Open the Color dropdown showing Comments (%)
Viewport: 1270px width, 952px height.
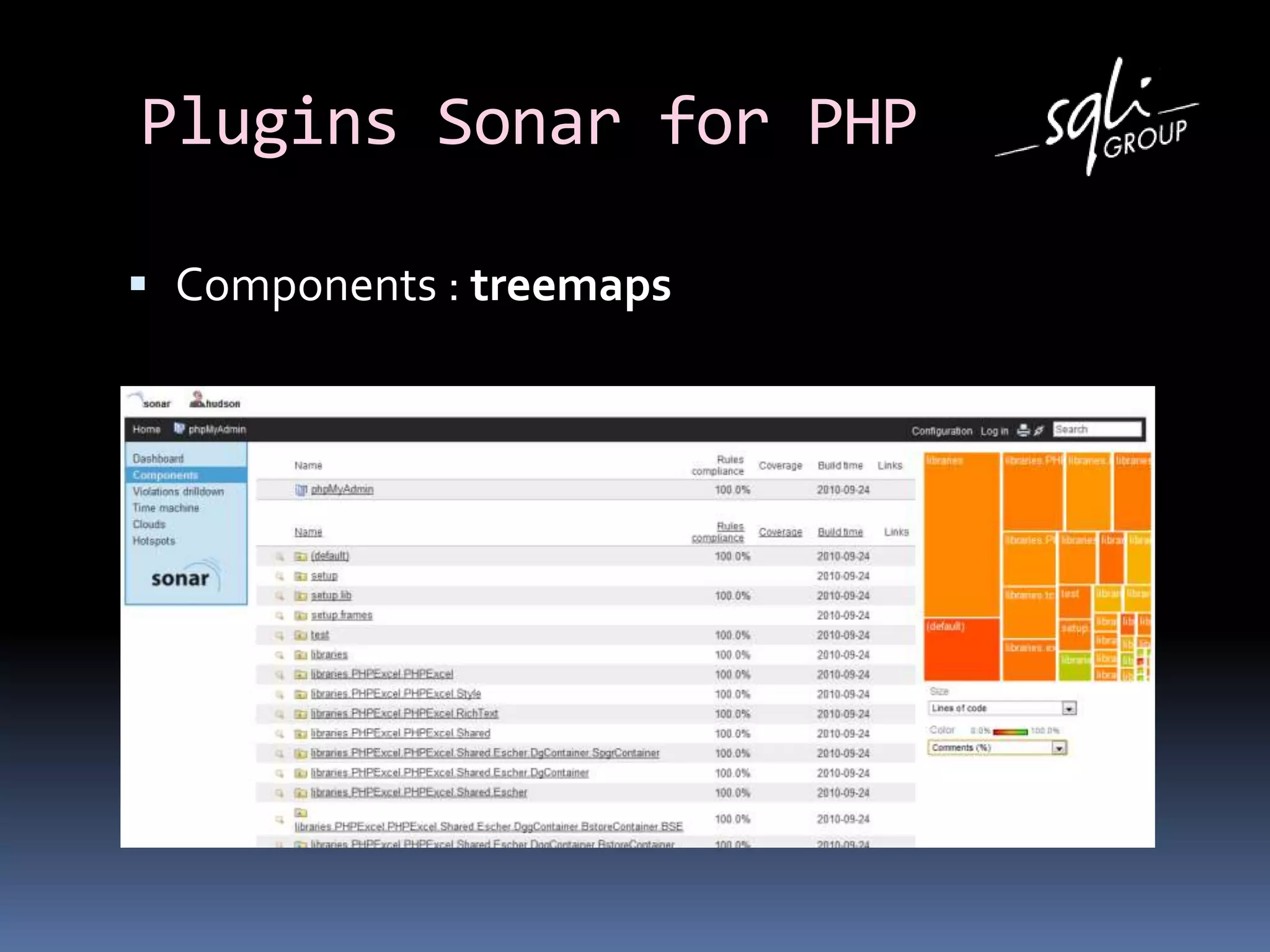pyautogui.click(x=997, y=747)
